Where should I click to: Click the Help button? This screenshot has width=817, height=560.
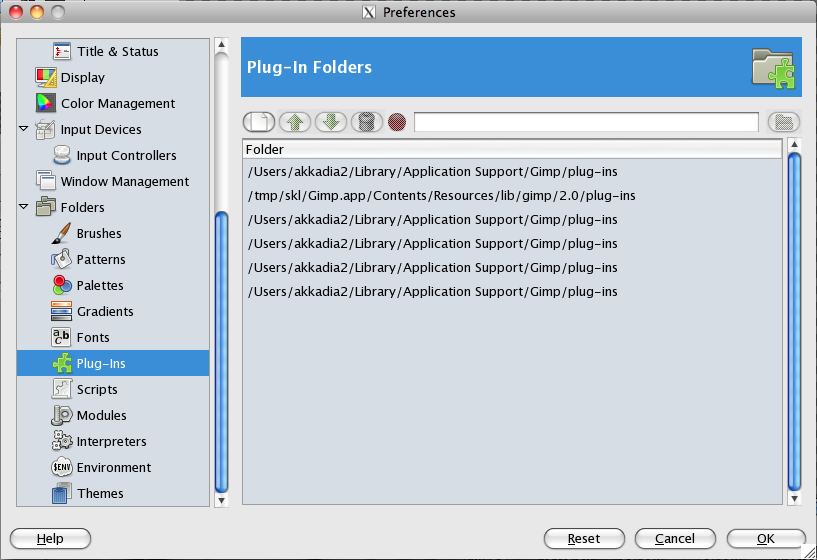click(x=51, y=538)
